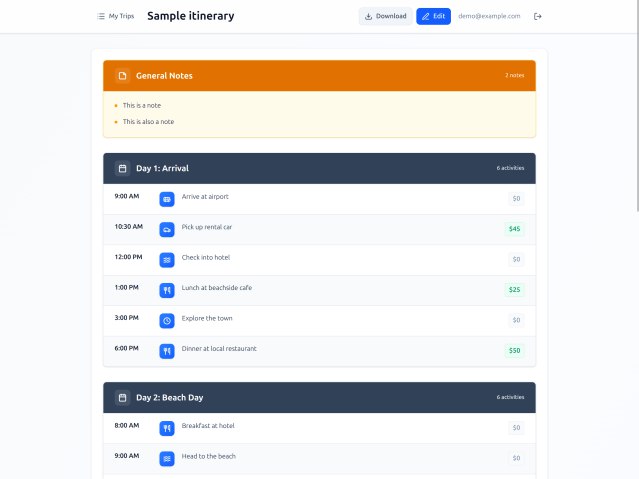Image resolution: width=639 pixels, height=479 pixels.
Task: Click the clock icon for Explore the town
Action: point(167,321)
